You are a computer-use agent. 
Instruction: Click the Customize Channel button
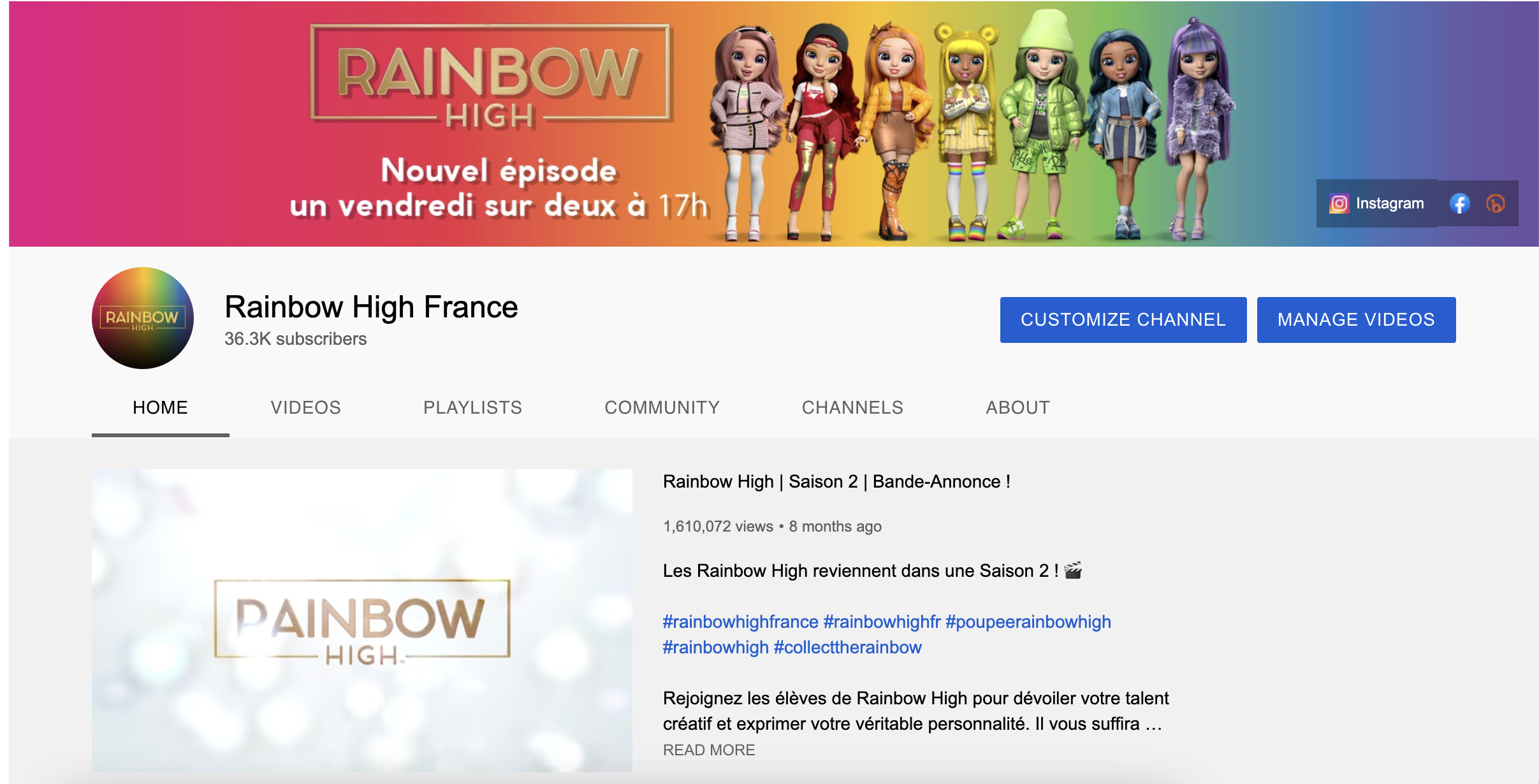pyautogui.click(x=1123, y=319)
